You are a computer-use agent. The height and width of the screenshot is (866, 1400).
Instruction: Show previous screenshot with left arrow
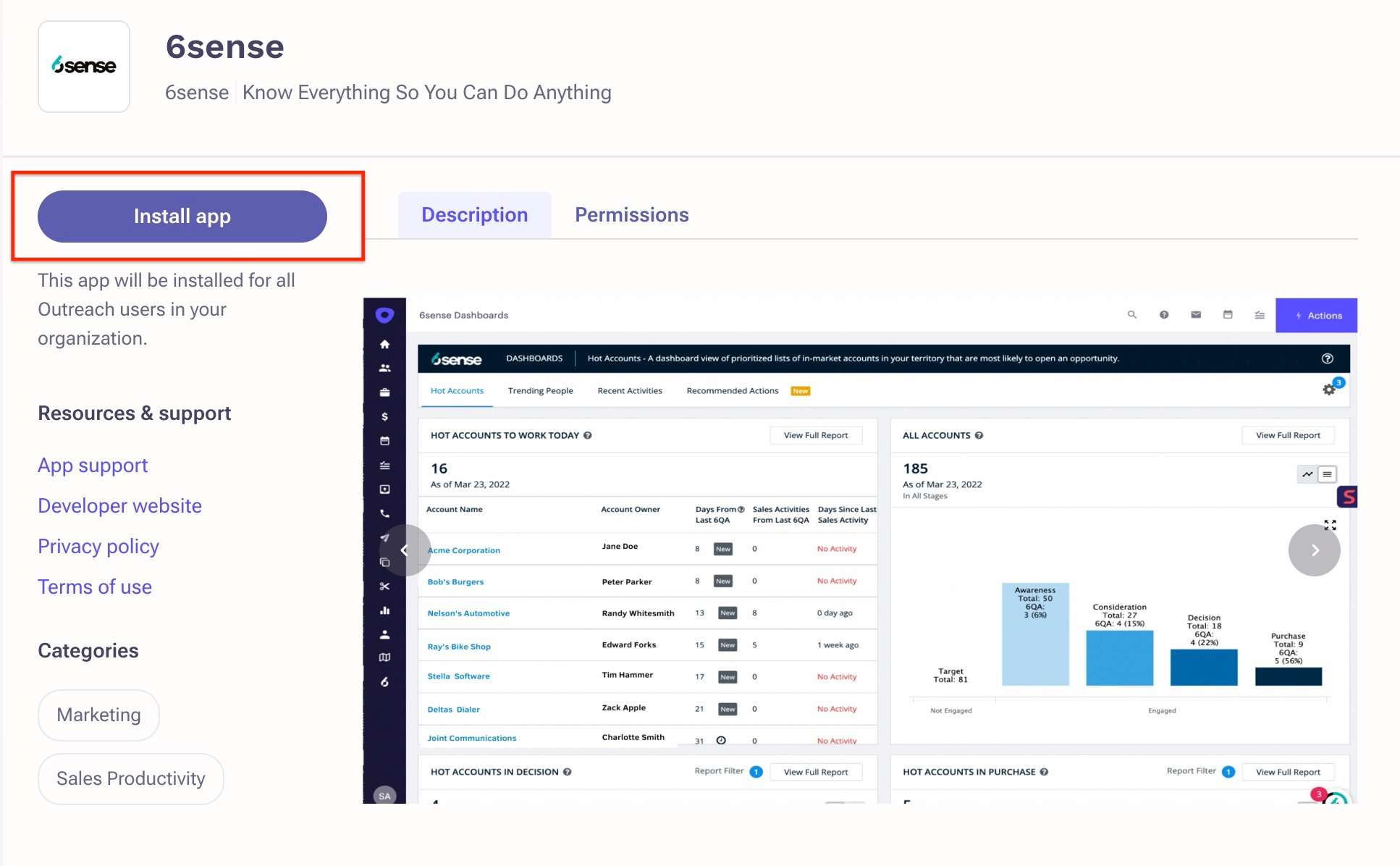(405, 550)
